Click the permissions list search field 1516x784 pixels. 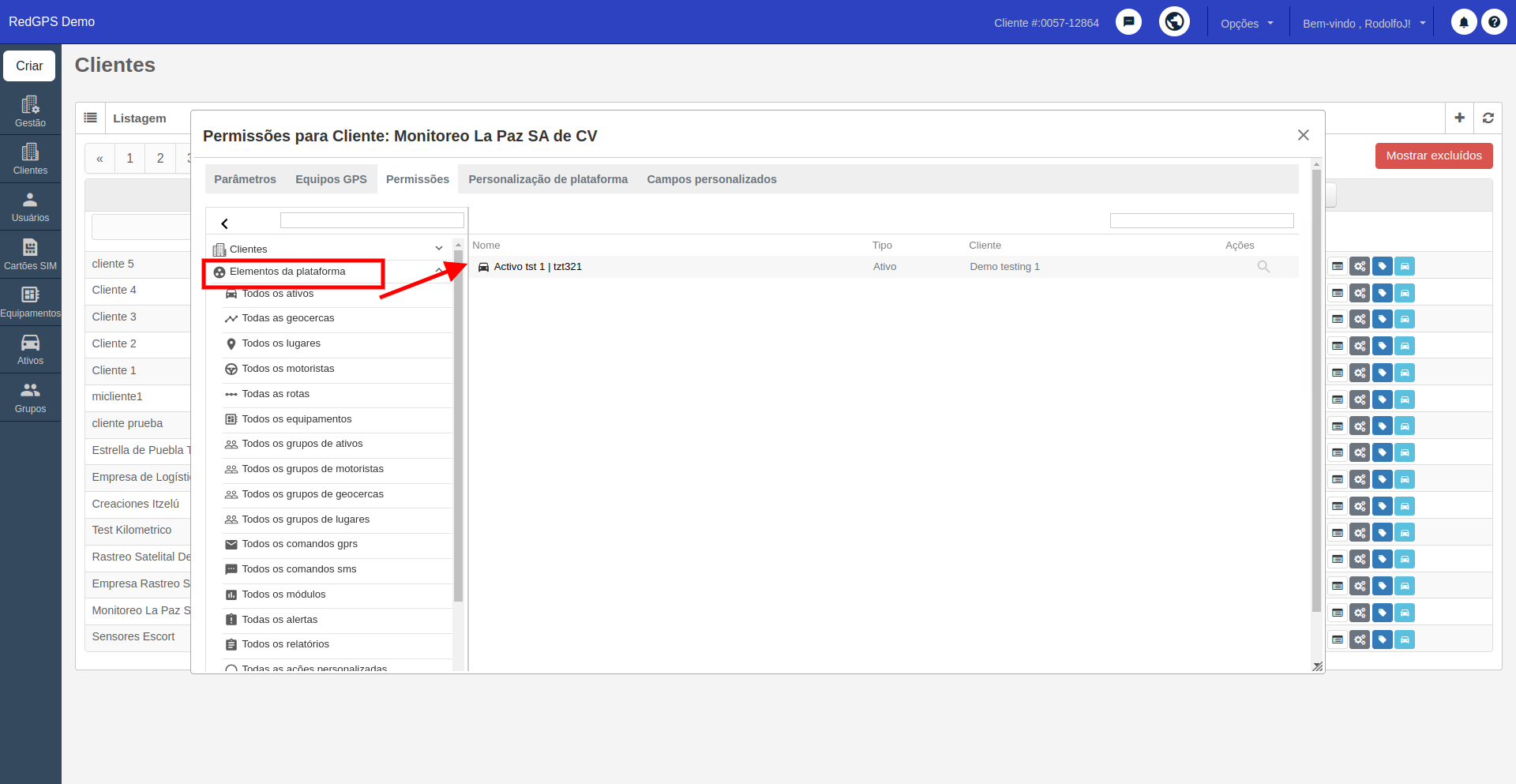point(1202,221)
